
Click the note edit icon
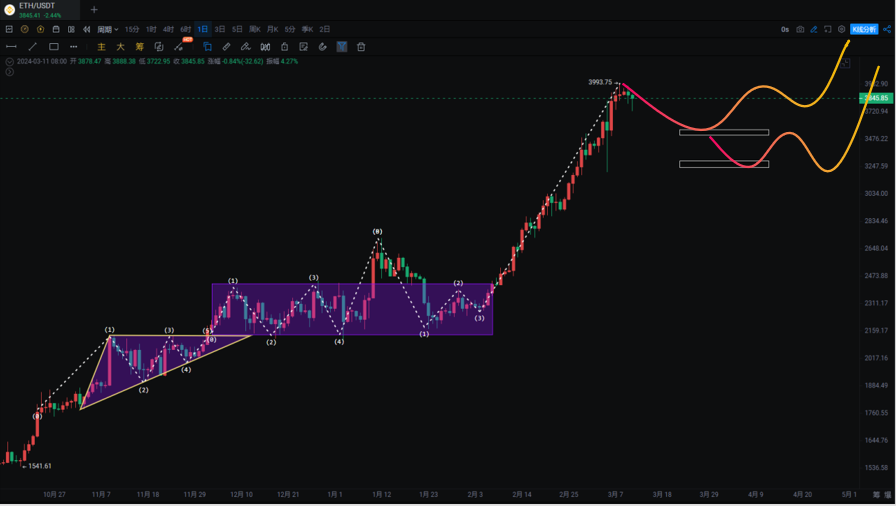[303, 47]
